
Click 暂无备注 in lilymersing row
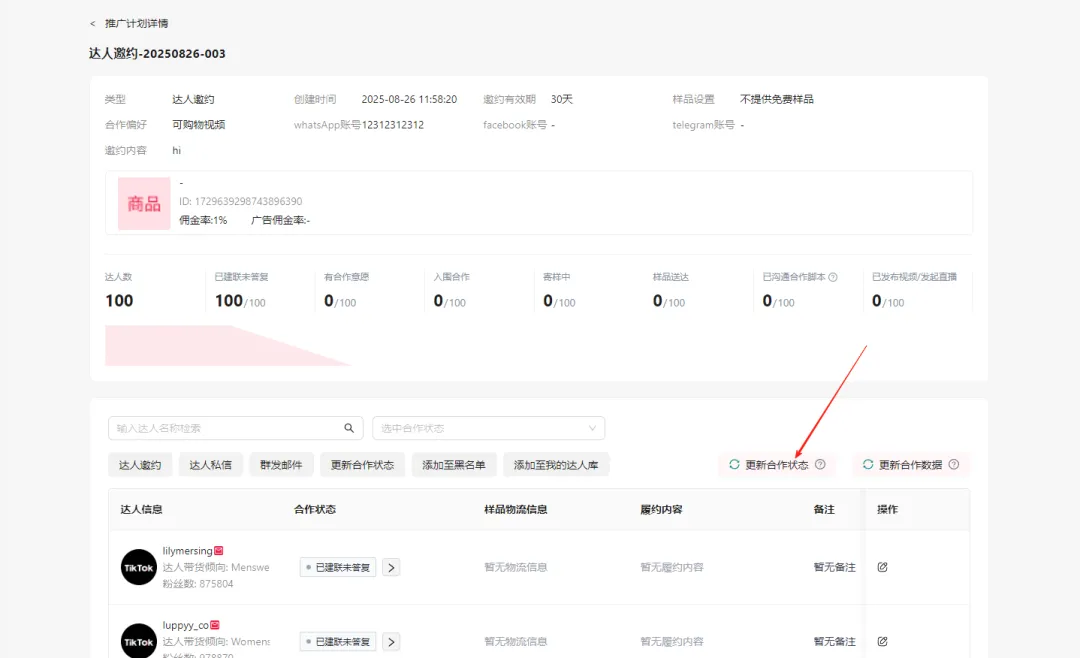[x=834, y=567]
